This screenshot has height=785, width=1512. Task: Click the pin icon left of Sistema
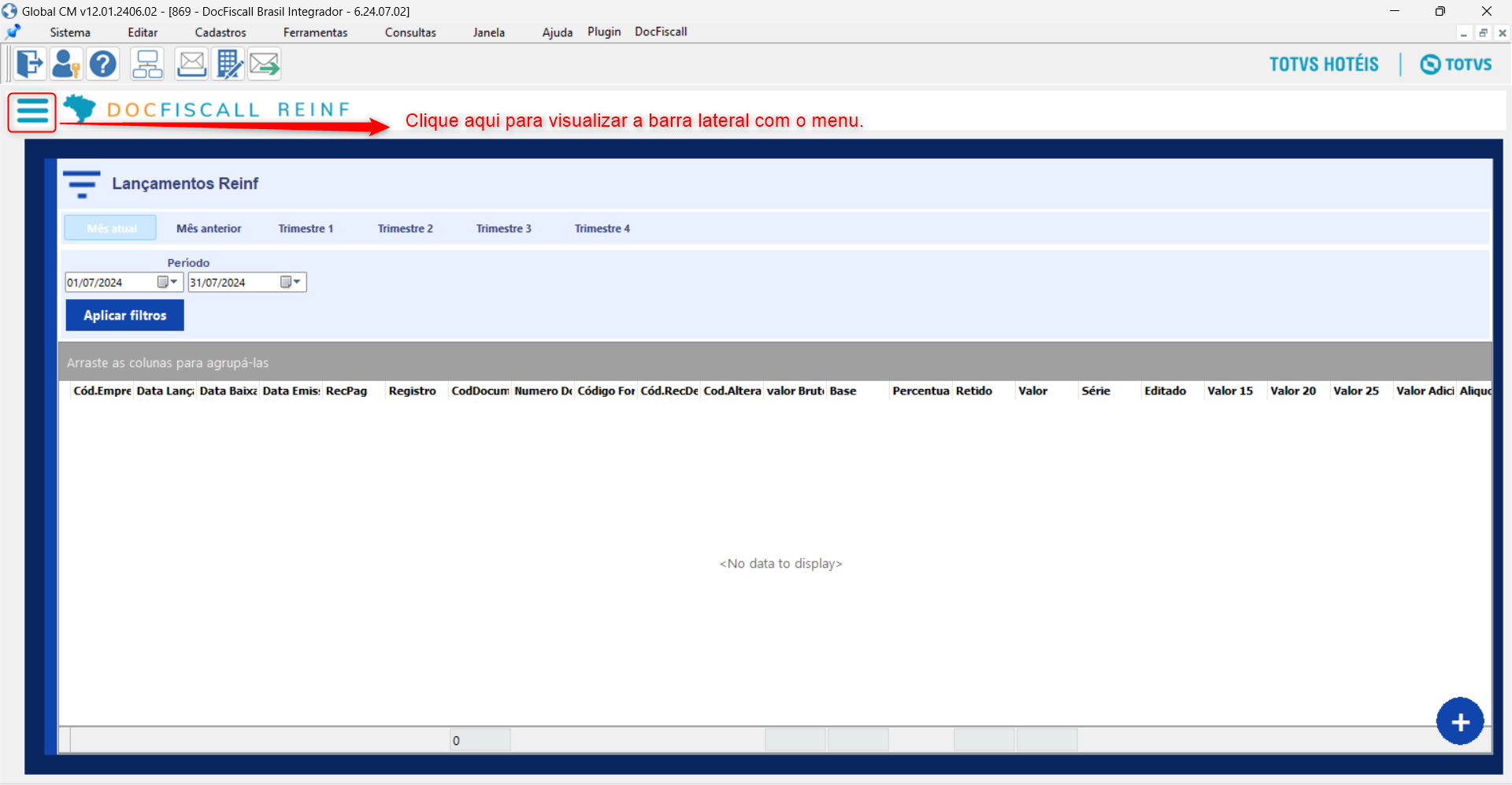point(13,32)
